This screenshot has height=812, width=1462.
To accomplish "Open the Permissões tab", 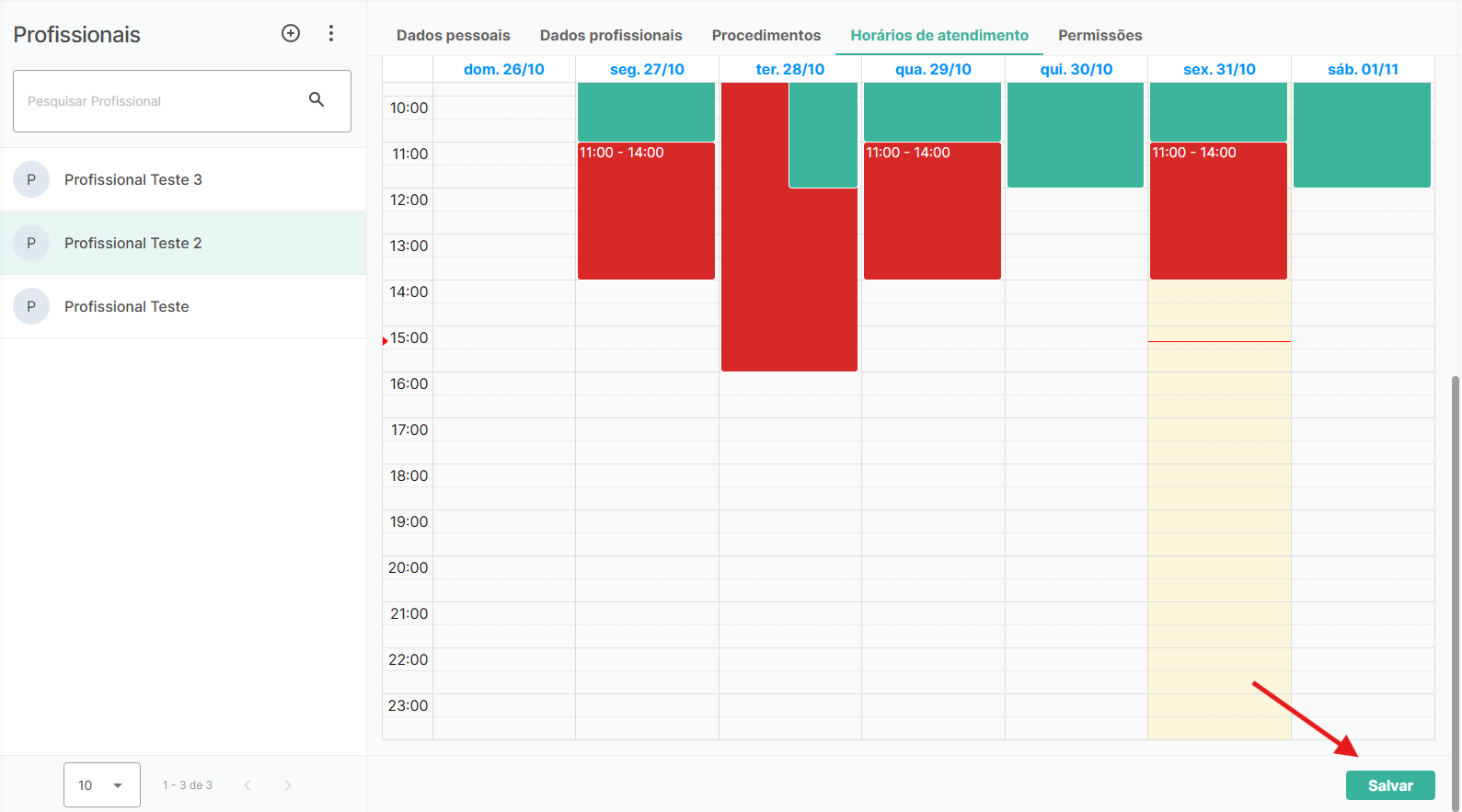I will [1099, 36].
